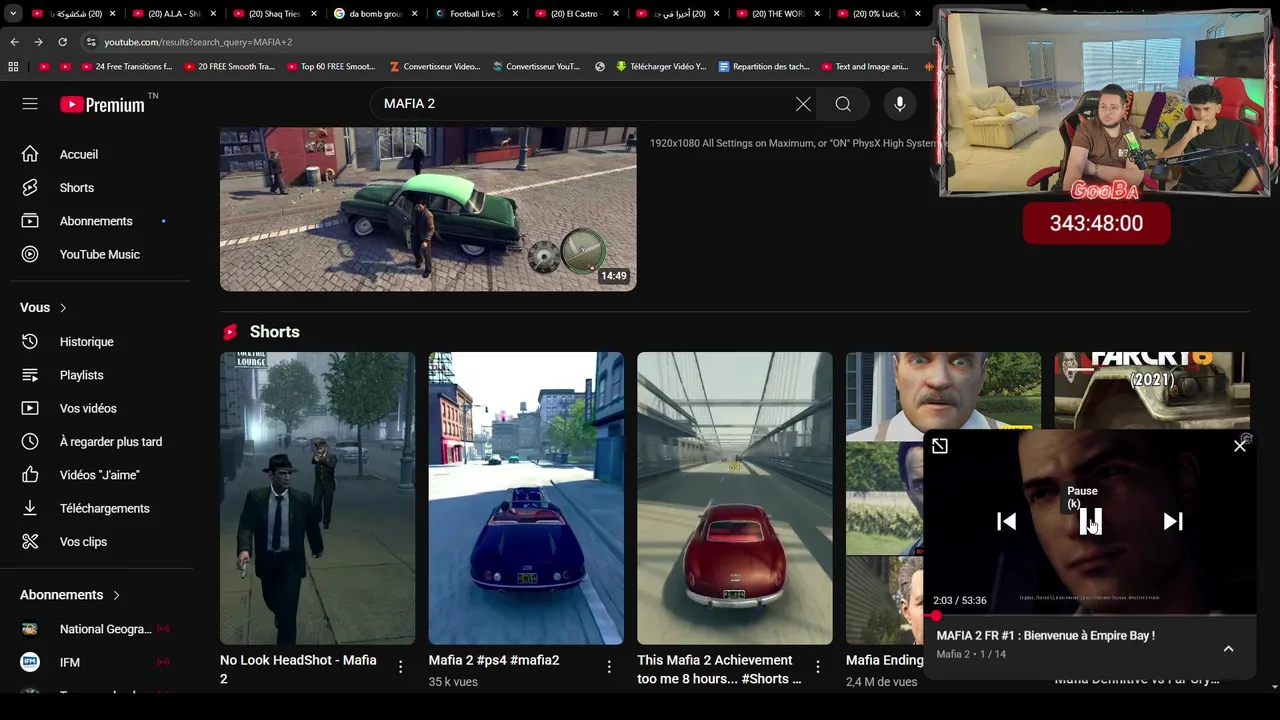Open the Mafia 2 #ps4 #mafia2 short thumbnail
This screenshot has width=1280, height=720.
[526, 498]
